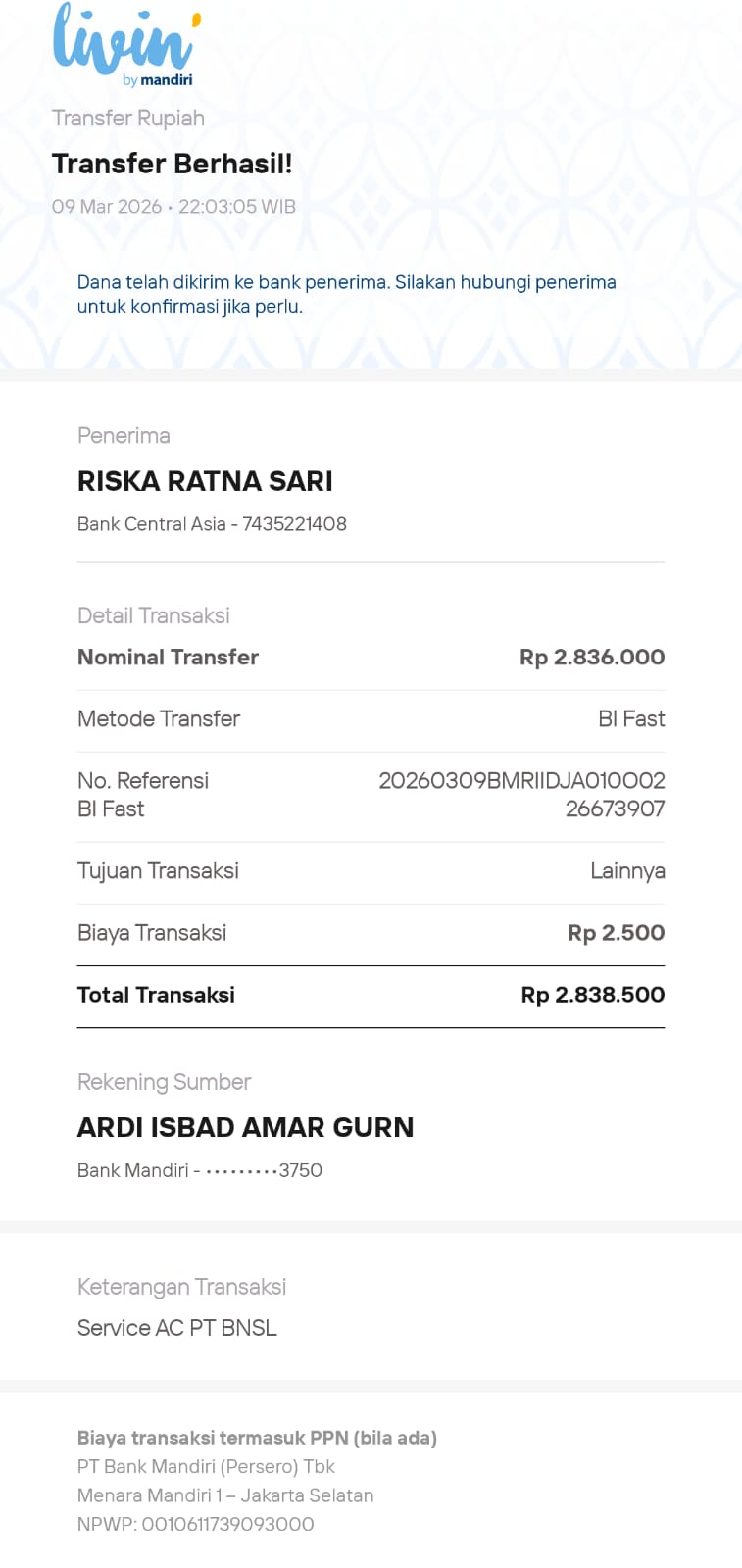
Task: Click the Keterangan Transaksi section label
Action: 181,1287
